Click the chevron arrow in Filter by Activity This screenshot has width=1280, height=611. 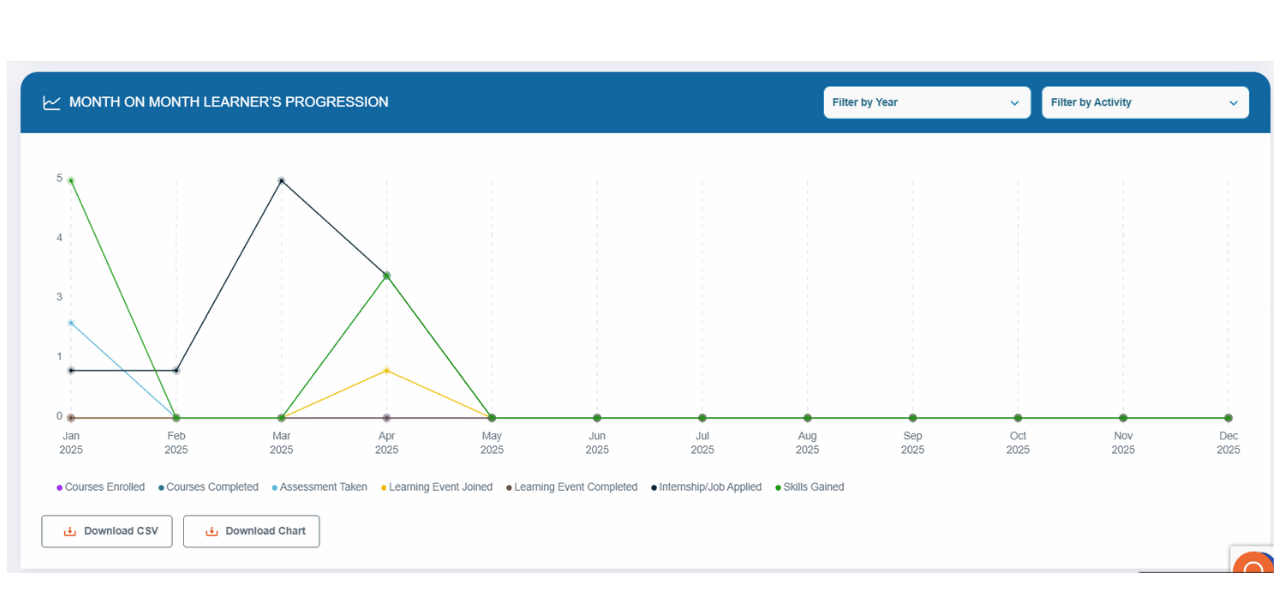pos(1233,103)
